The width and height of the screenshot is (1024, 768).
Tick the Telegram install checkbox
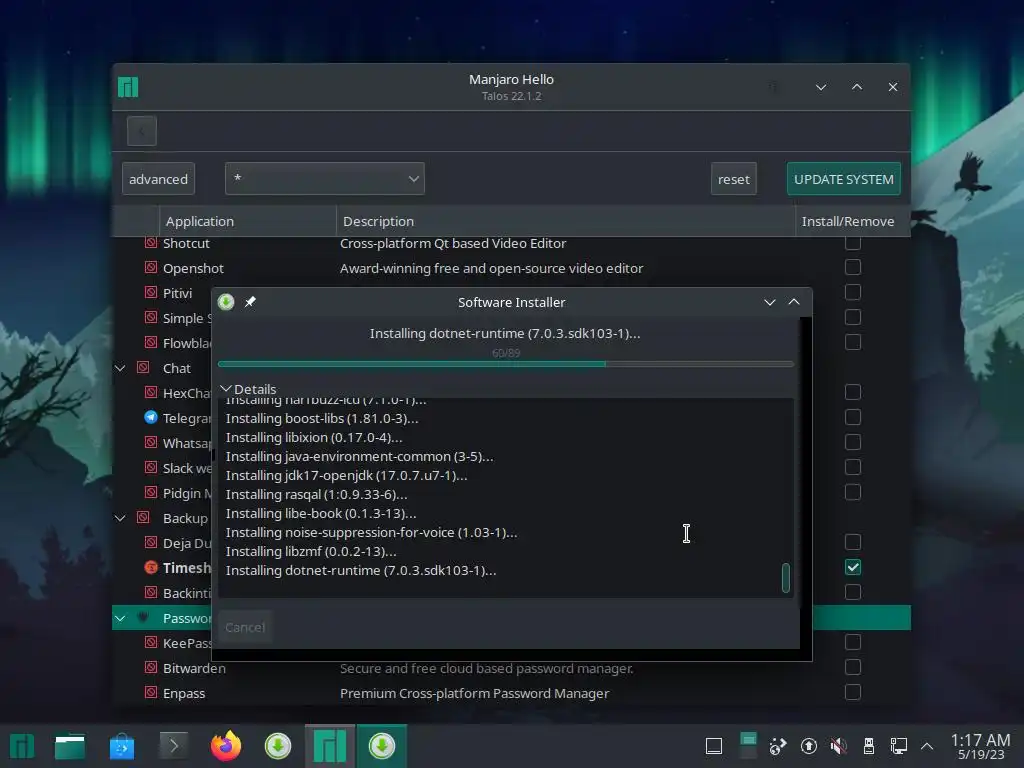(852, 417)
